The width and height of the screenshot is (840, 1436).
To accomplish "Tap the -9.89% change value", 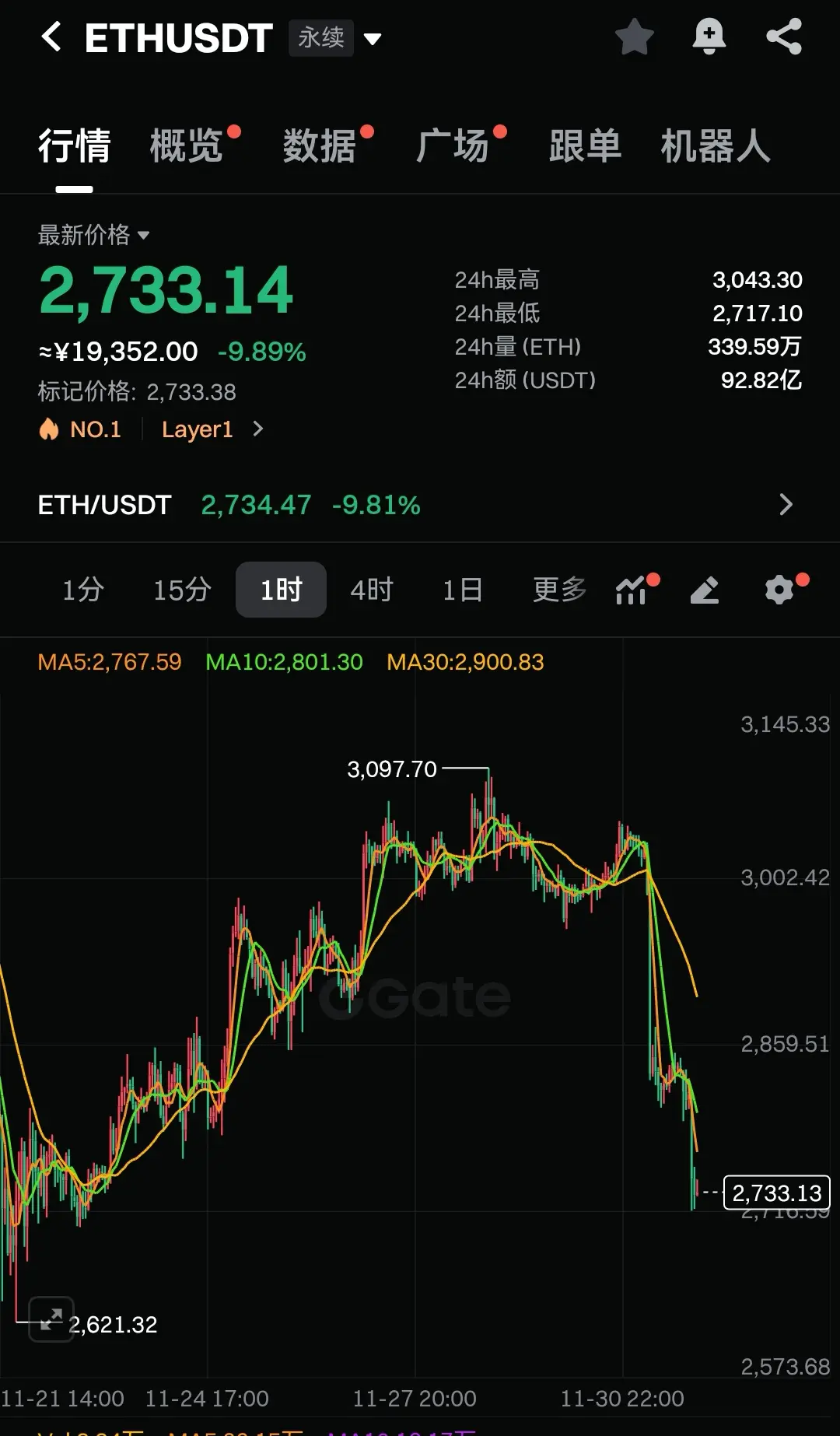I will point(262,352).
